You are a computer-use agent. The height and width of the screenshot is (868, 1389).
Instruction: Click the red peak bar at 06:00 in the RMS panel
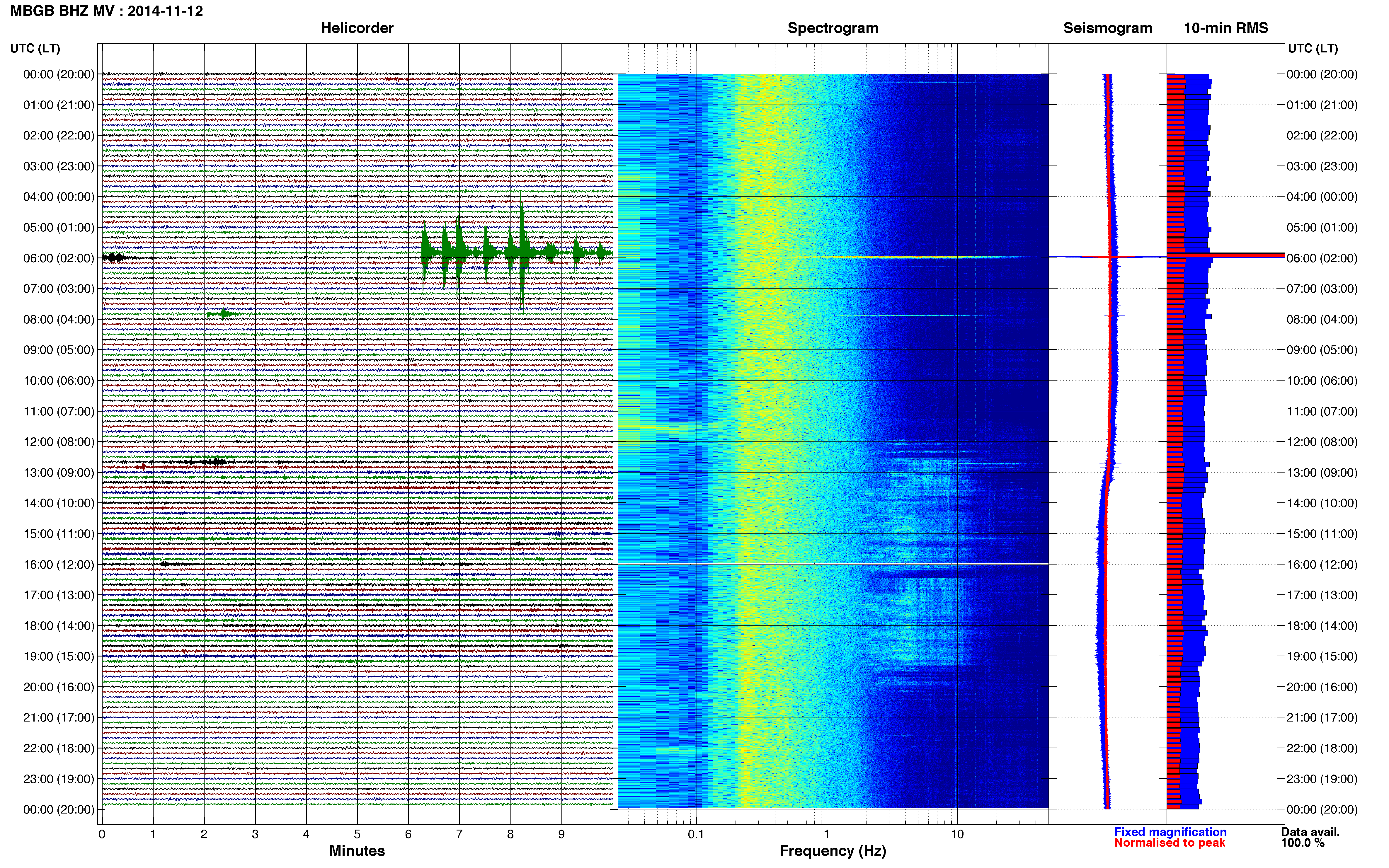1225,255
